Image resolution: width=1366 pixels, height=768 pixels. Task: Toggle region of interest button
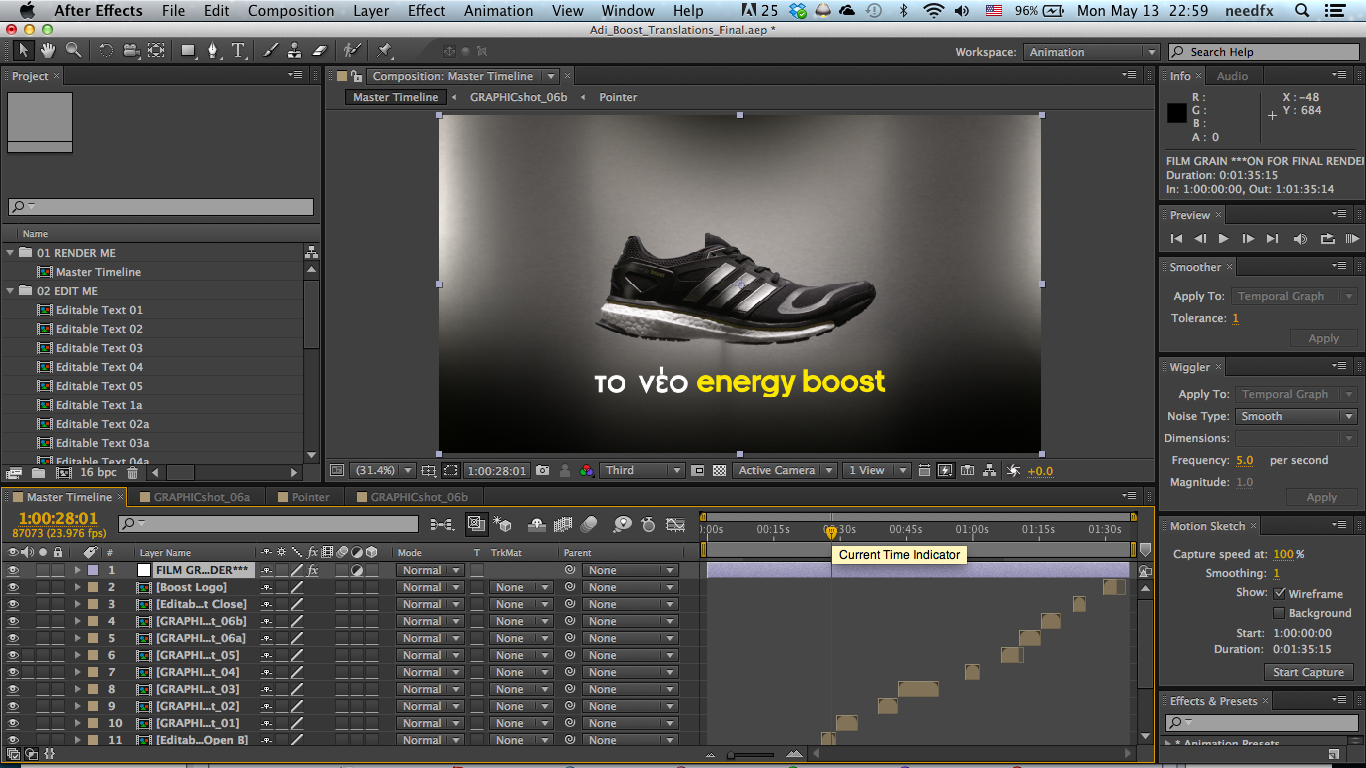(697, 470)
